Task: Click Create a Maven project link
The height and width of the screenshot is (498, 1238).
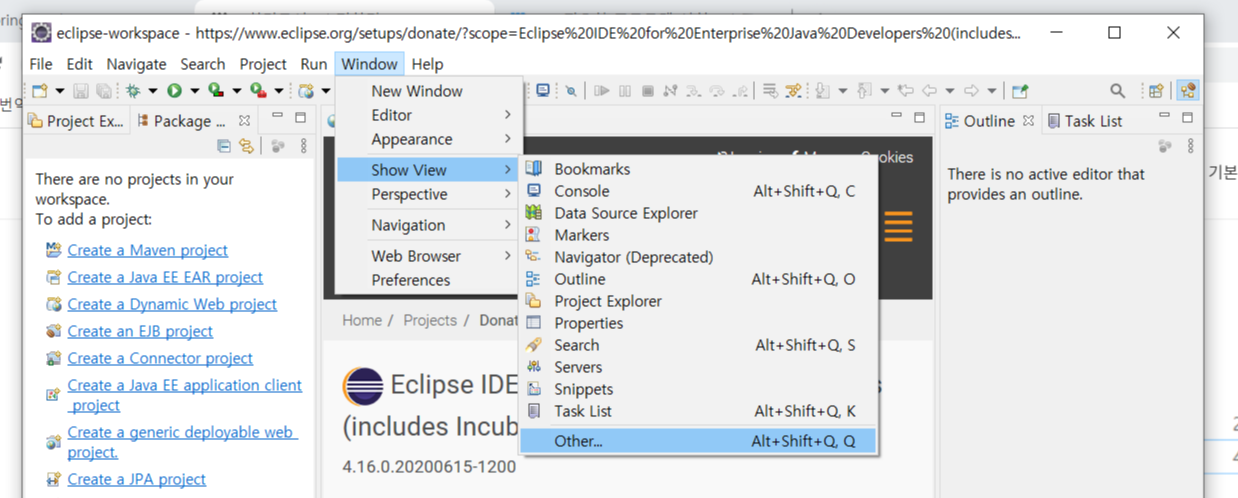Action: point(148,250)
